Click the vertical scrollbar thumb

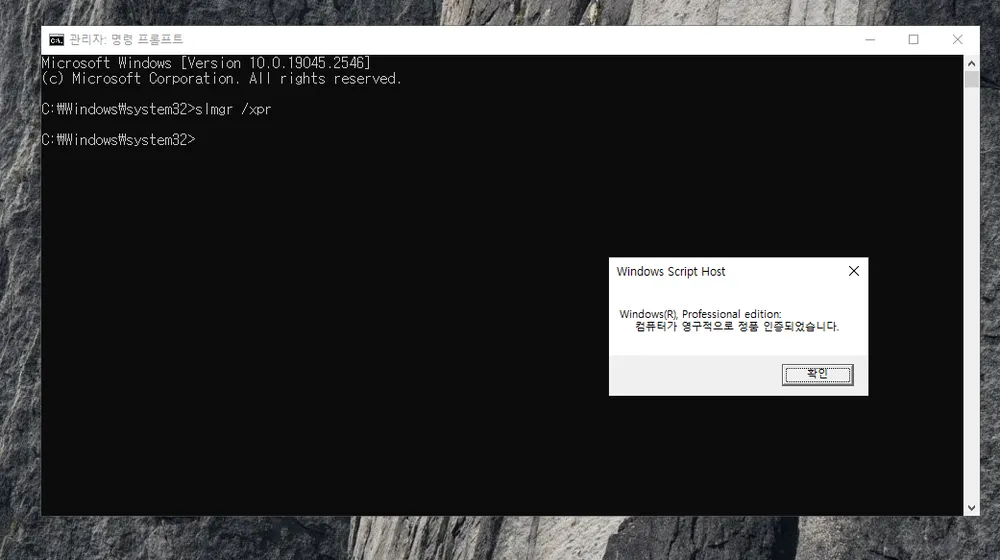[x=971, y=79]
